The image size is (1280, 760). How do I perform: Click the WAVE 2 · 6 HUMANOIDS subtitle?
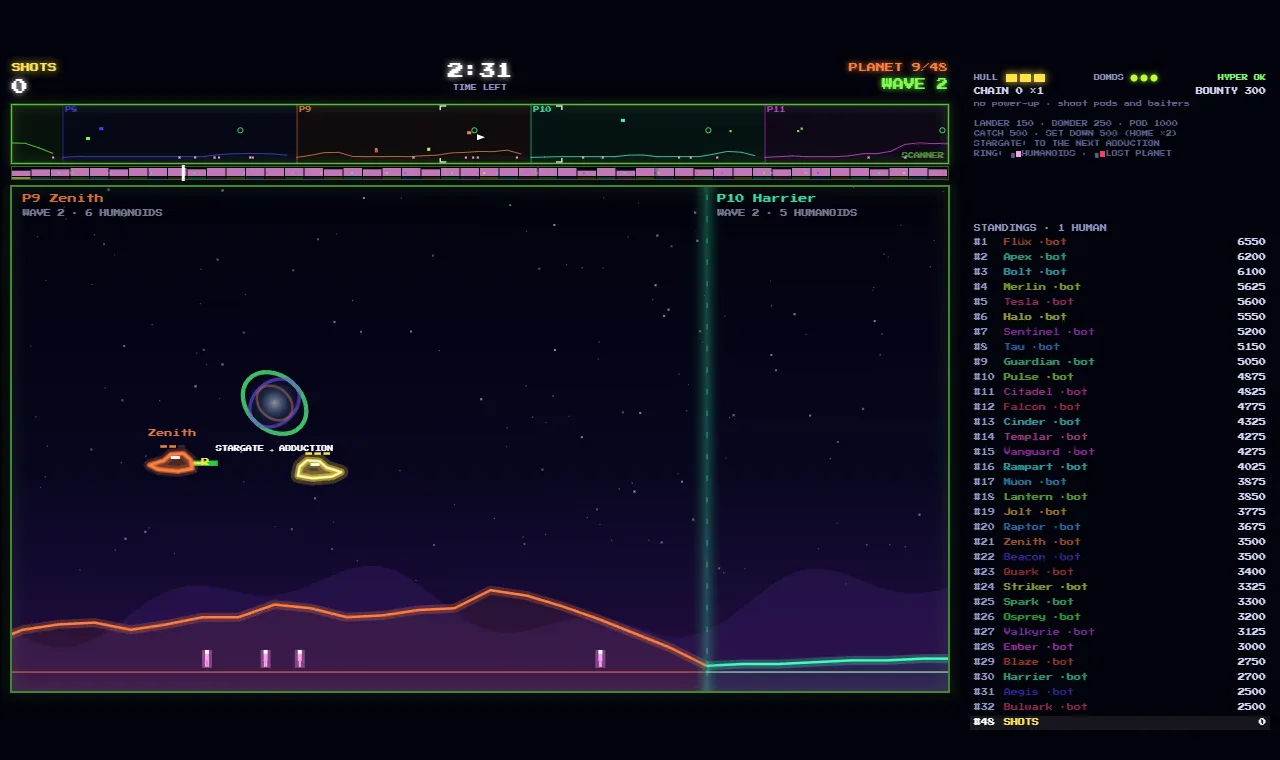(x=92, y=213)
